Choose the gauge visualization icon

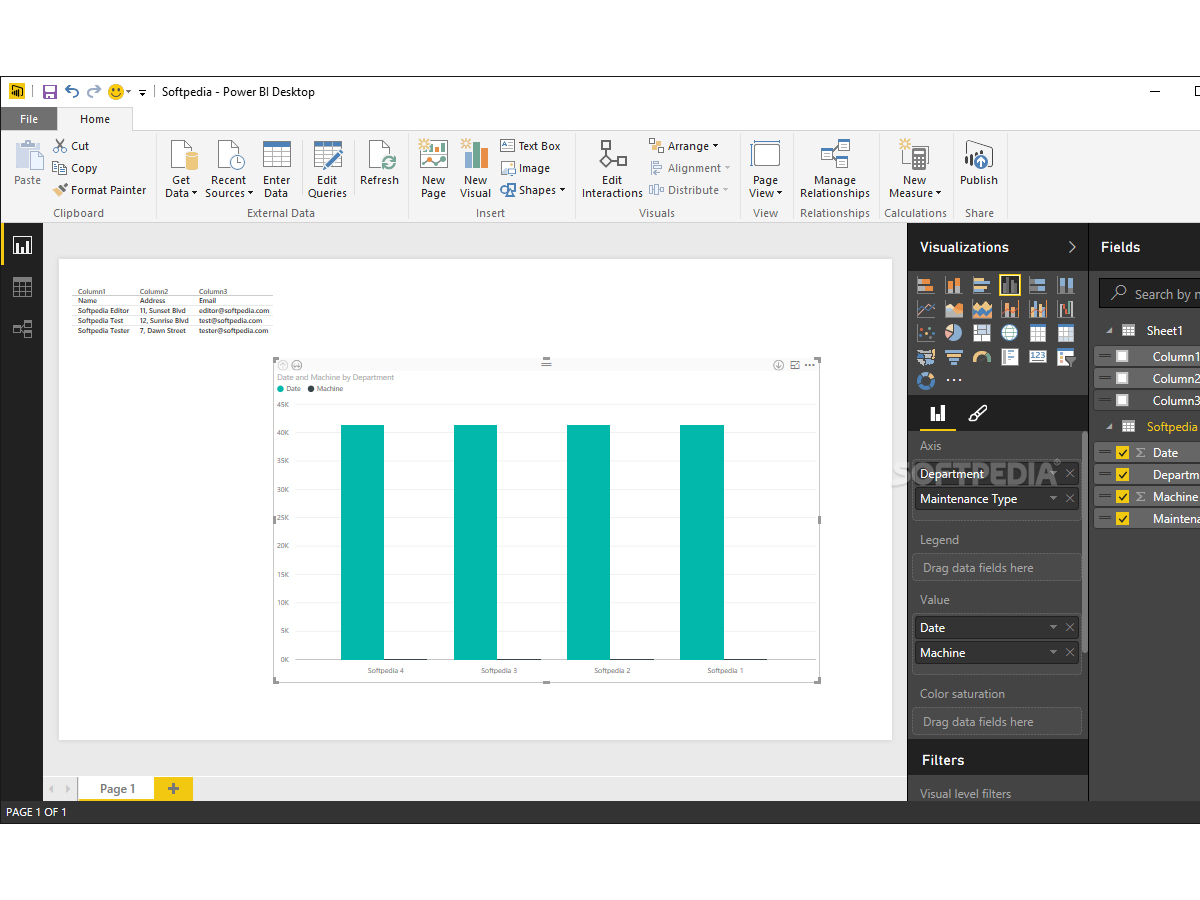(x=981, y=357)
